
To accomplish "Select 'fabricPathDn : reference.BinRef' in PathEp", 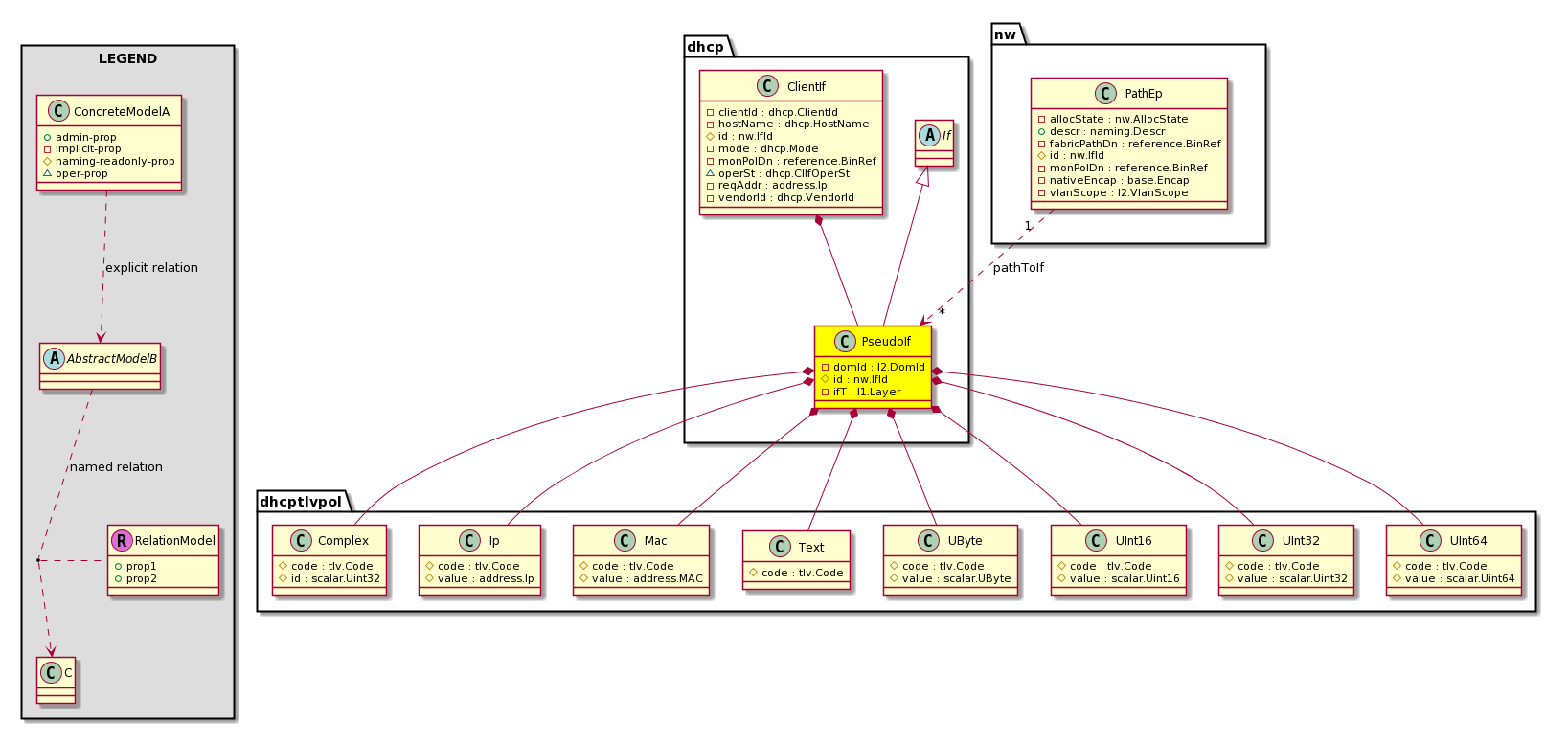I will (x=1135, y=144).
